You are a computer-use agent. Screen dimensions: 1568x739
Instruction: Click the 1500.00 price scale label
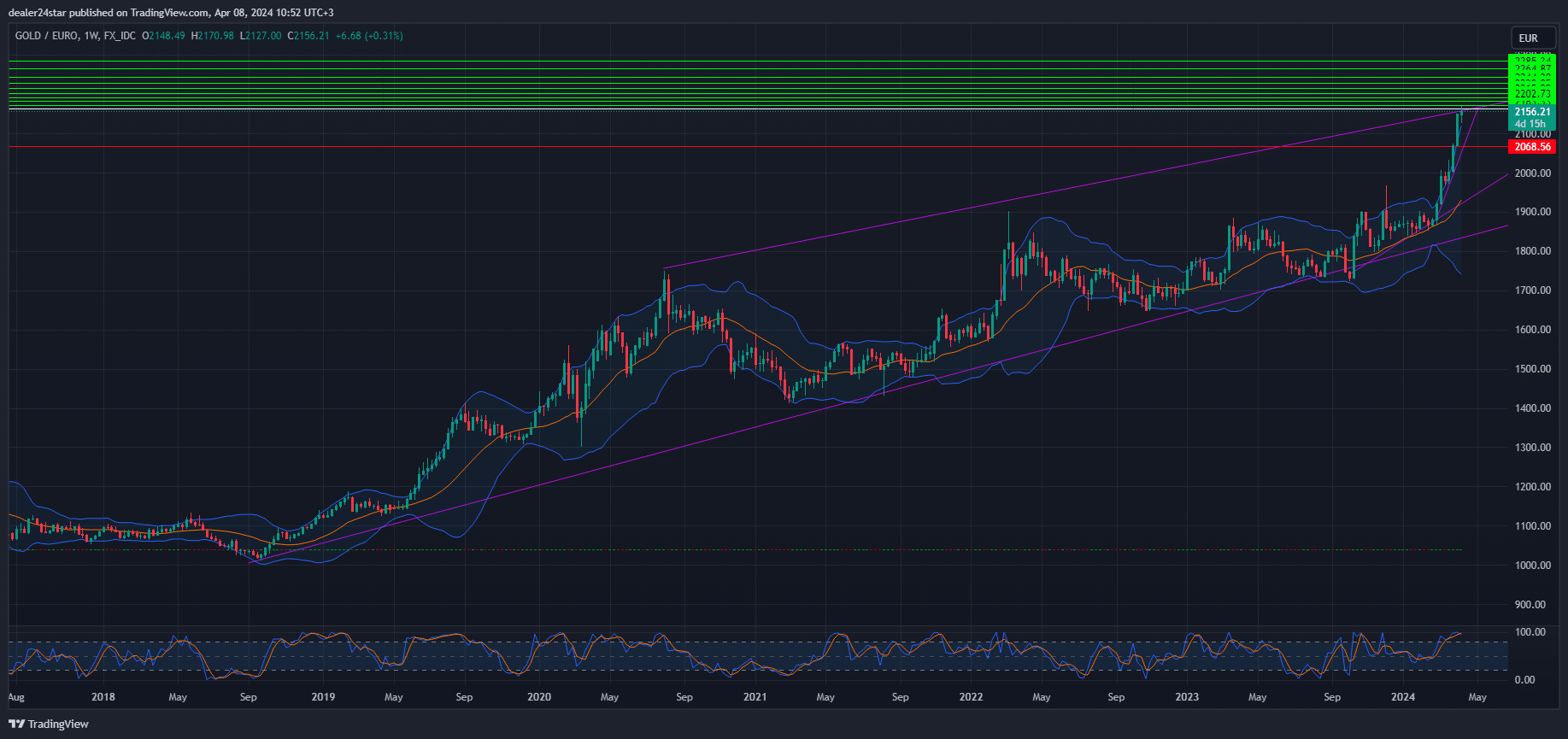1532,369
